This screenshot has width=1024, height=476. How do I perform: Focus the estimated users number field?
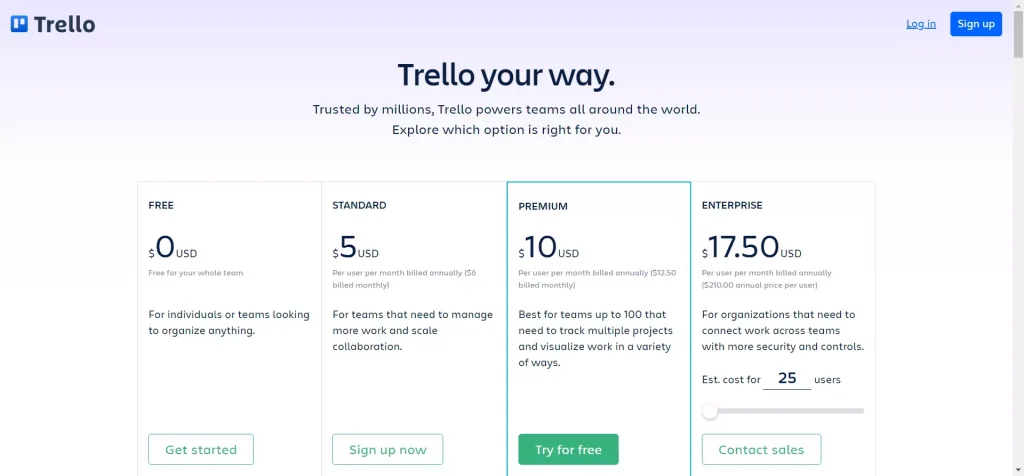coord(787,379)
